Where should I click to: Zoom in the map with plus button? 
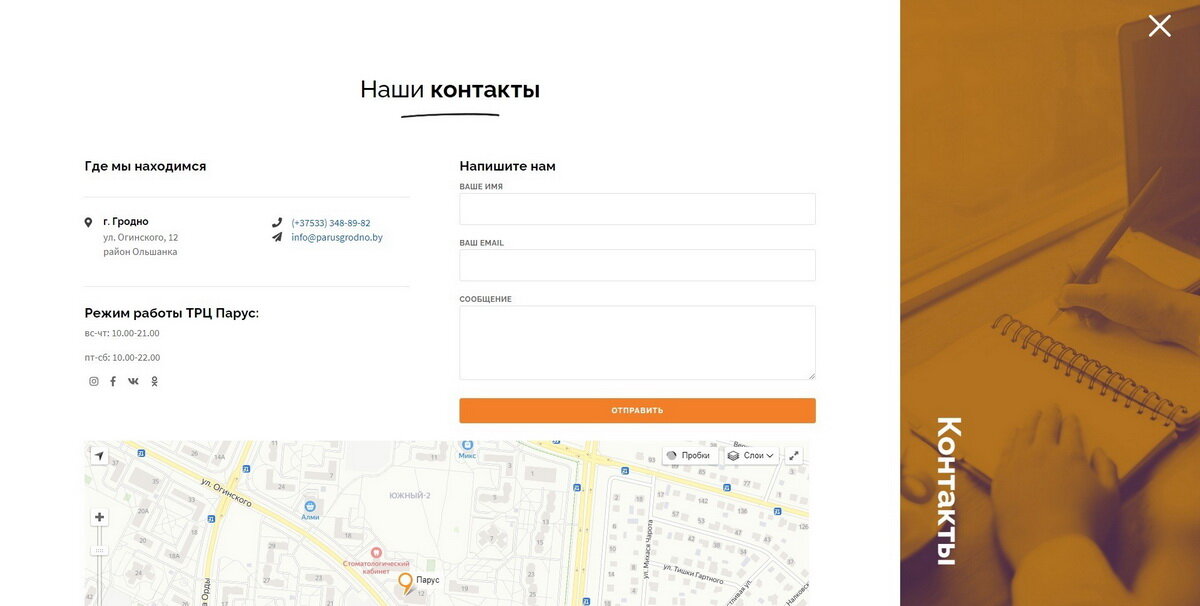[99, 517]
